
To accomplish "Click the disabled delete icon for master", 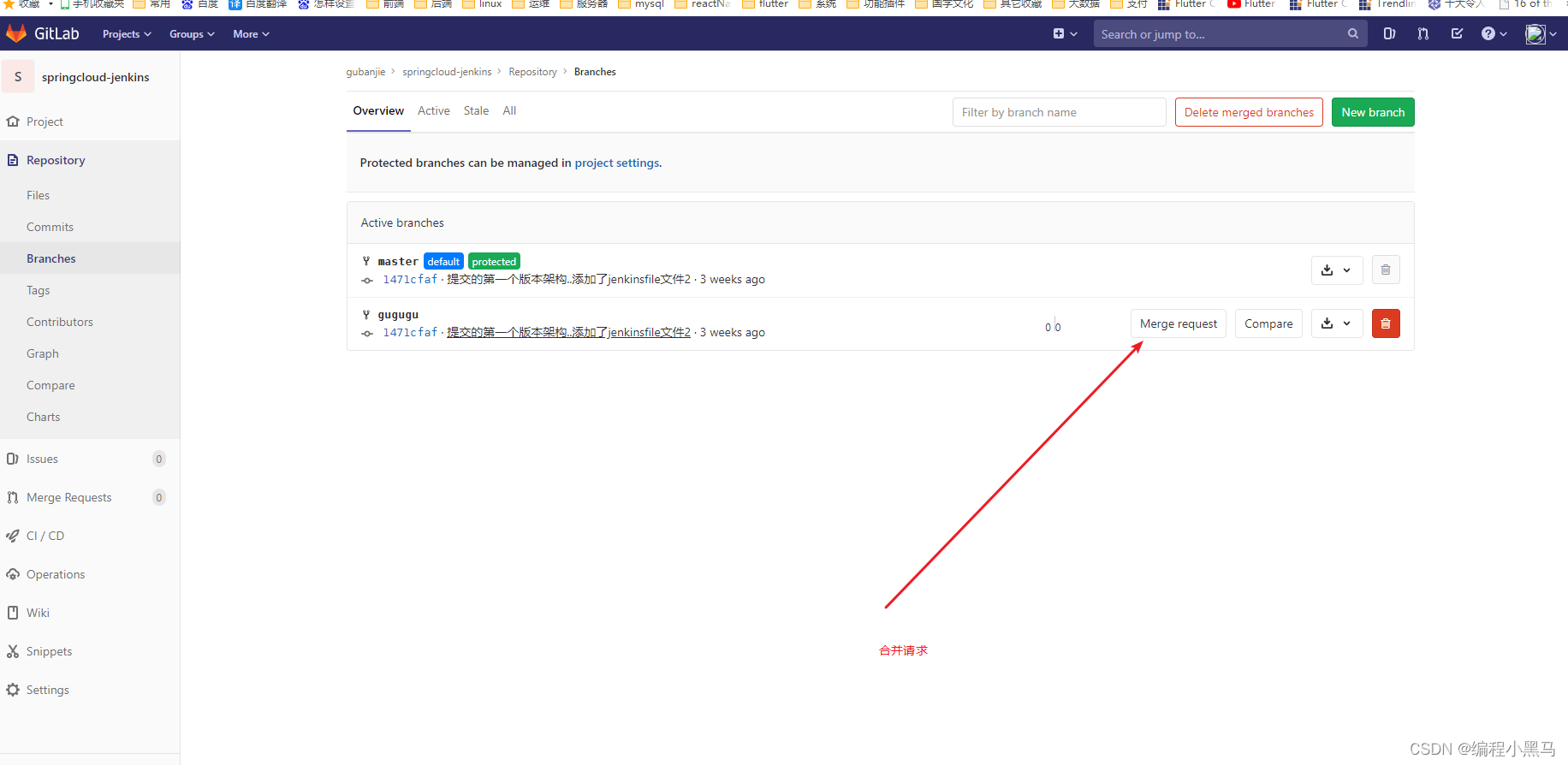I will click(x=1386, y=270).
